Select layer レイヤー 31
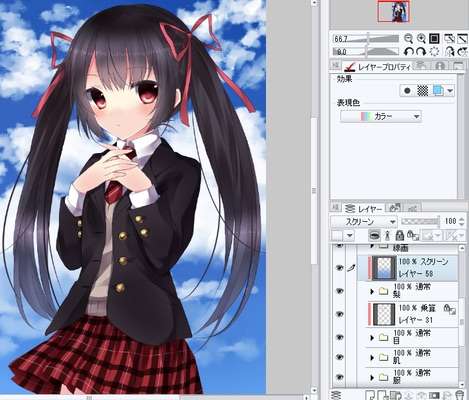The width and height of the screenshot is (469, 400). [x=408, y=314]
